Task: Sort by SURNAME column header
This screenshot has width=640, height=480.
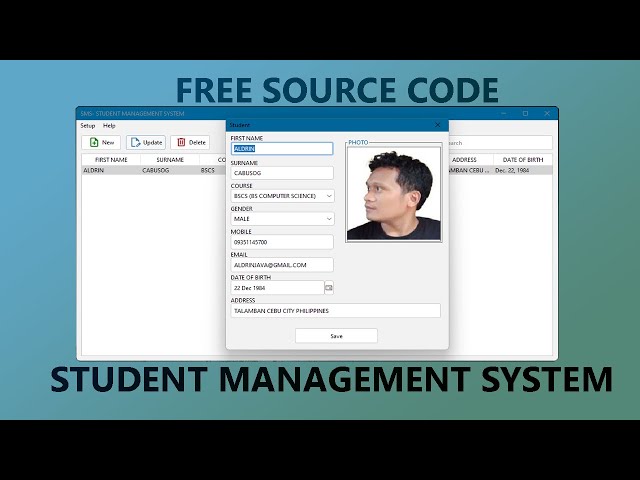Action: (170, 160)
